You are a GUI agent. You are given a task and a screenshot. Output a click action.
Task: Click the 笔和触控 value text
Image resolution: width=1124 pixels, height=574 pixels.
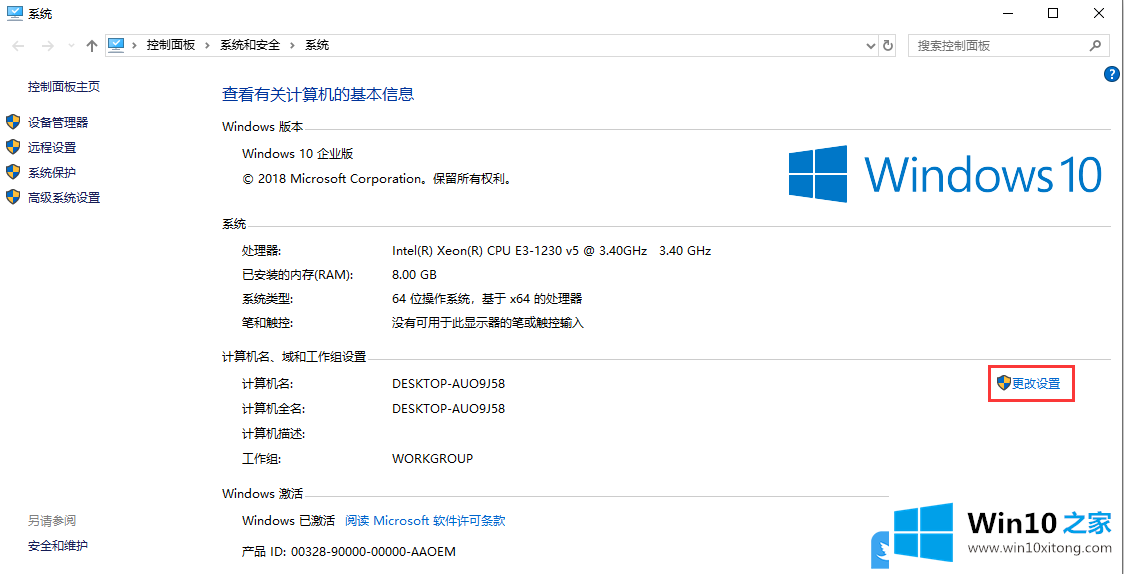pos(488,323)
